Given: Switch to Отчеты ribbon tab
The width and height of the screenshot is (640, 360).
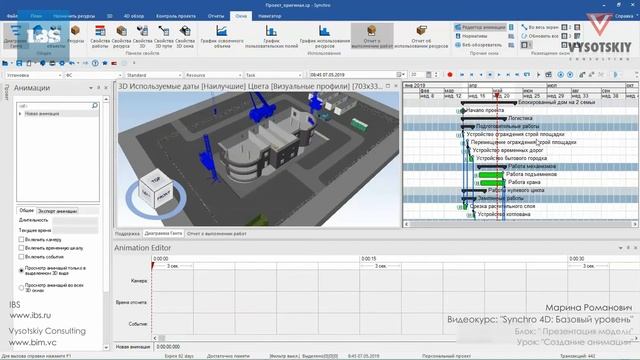Looking at the screenshot, I should 216,16.
